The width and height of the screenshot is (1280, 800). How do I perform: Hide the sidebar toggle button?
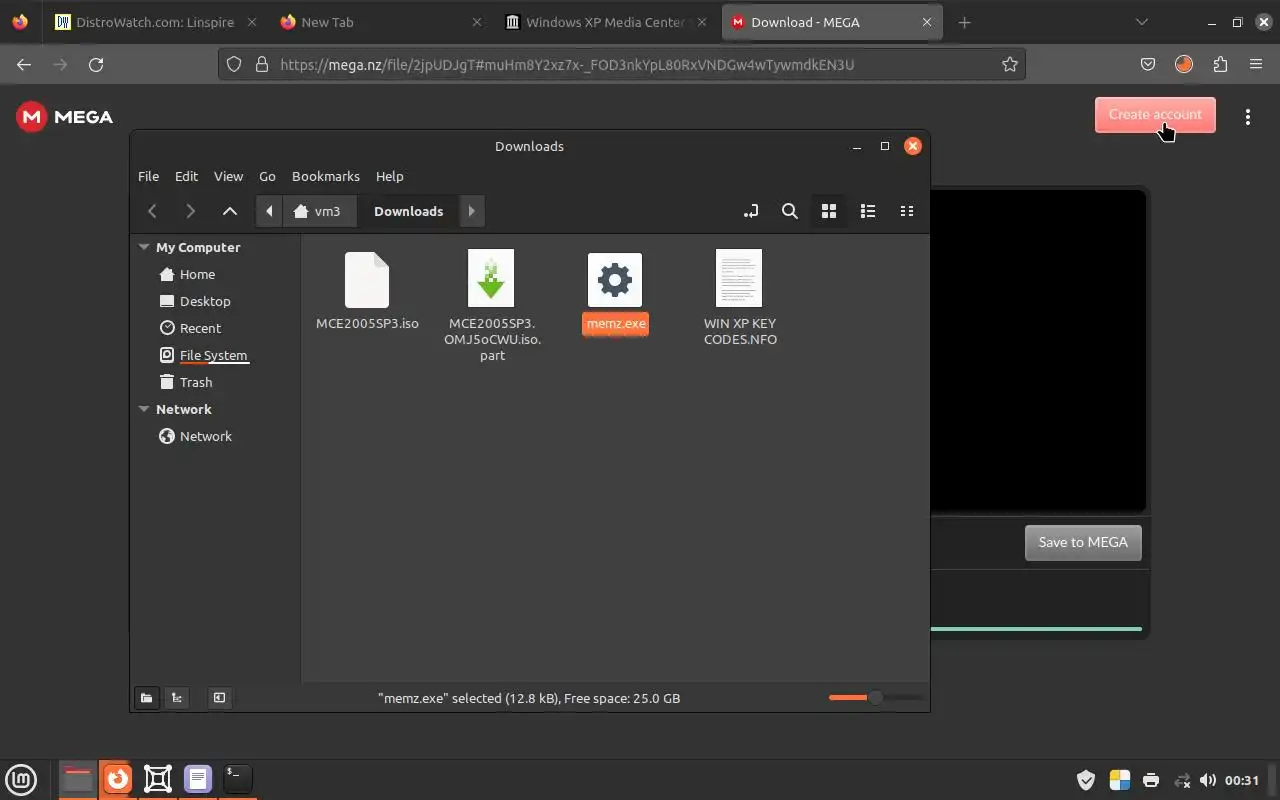(219, 698)
